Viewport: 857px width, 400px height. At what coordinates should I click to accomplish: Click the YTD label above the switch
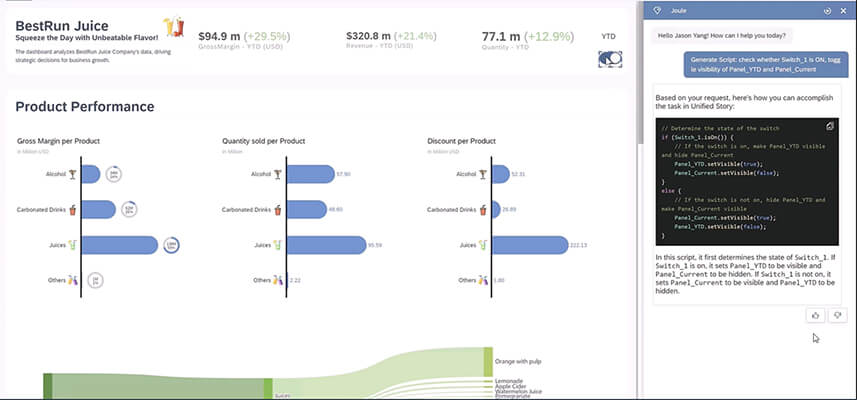tap(608, 37)
